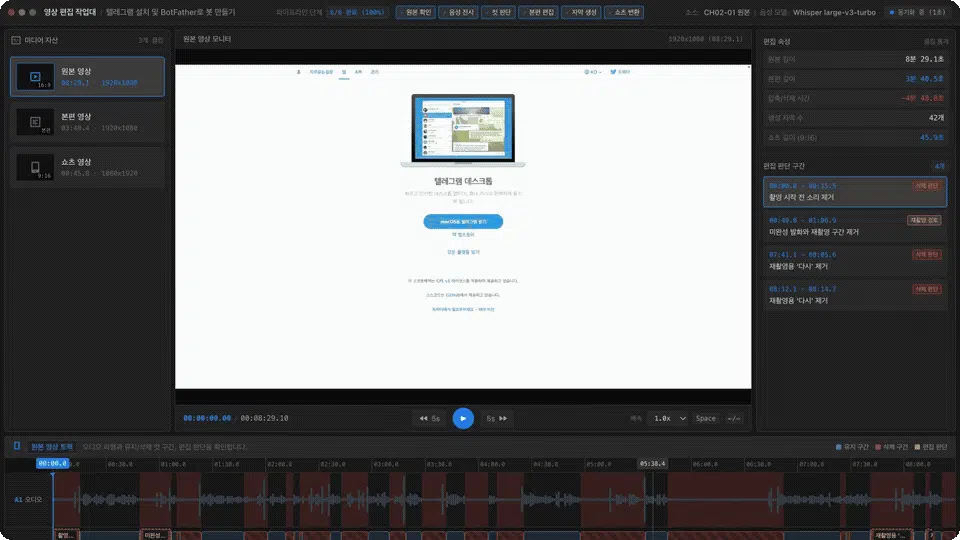Click the 텔레그램 데스크톱 laptop image in the monitor
960x540 pixels.
463,130
